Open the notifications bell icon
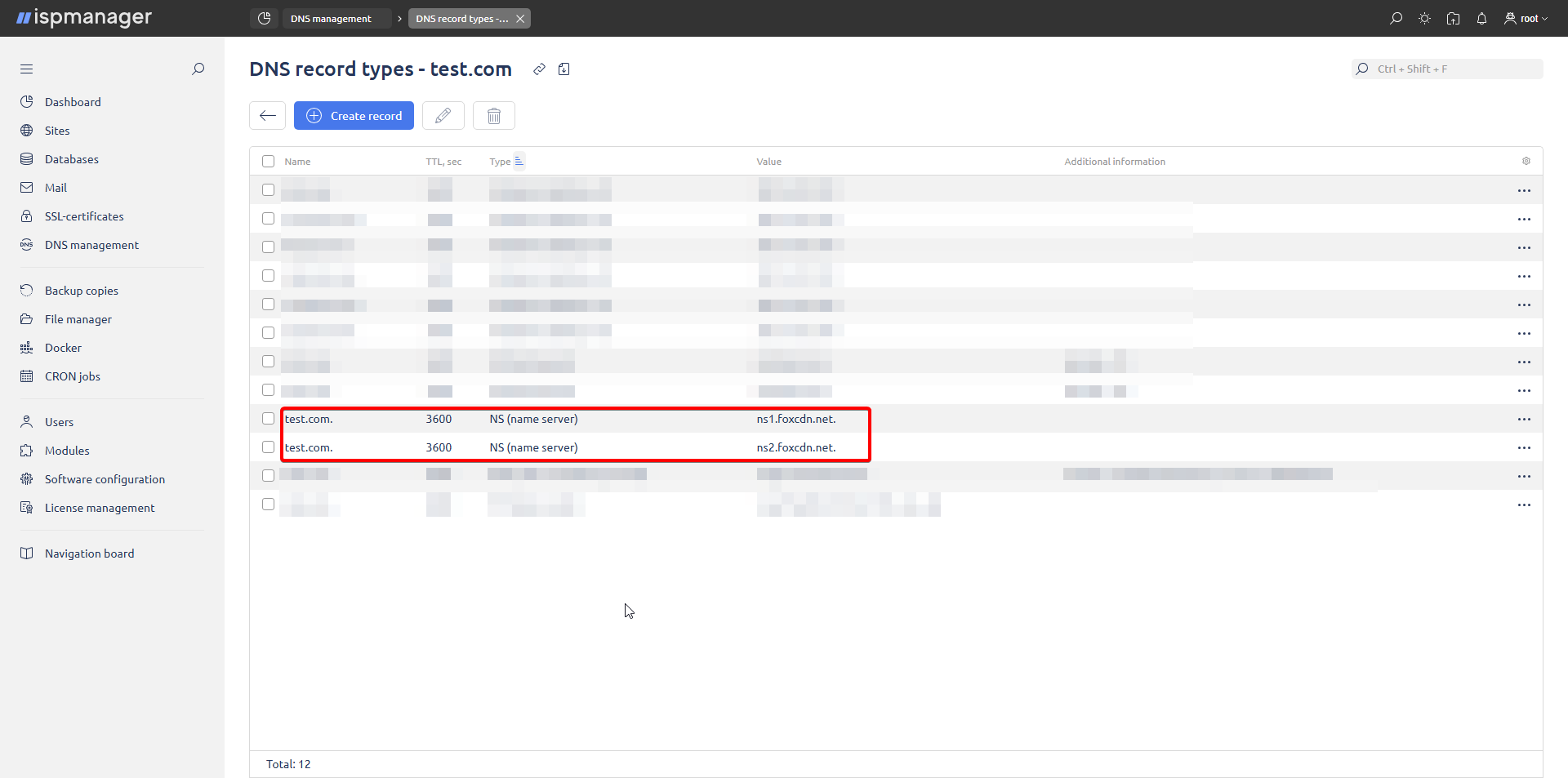This screenshot has width=1568, height=778. (x=1481, y=19)
